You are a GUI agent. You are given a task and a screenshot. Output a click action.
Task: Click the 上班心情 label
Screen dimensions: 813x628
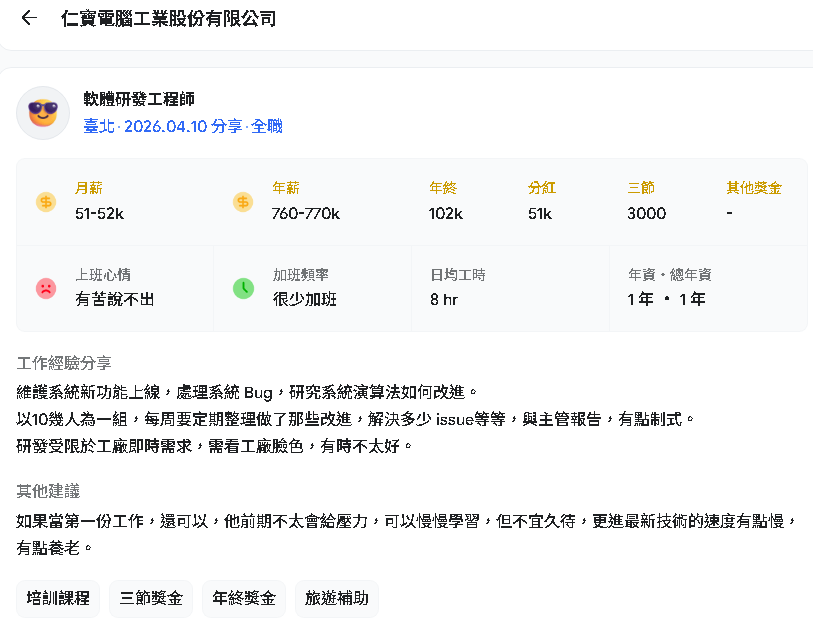pyautogui.click(x=103, y=274)
